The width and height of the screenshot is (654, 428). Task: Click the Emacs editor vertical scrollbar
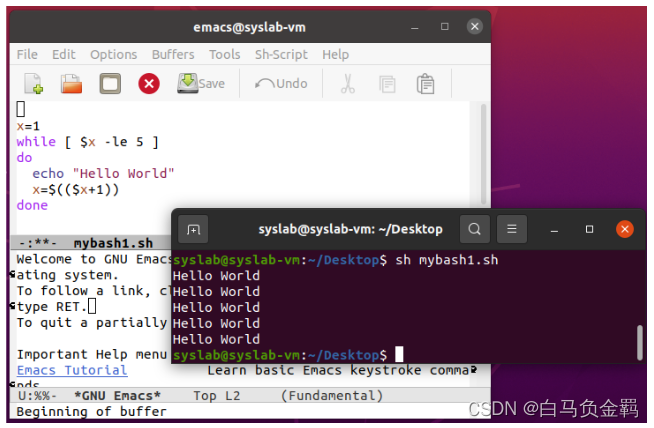click(x=483, y=154)
